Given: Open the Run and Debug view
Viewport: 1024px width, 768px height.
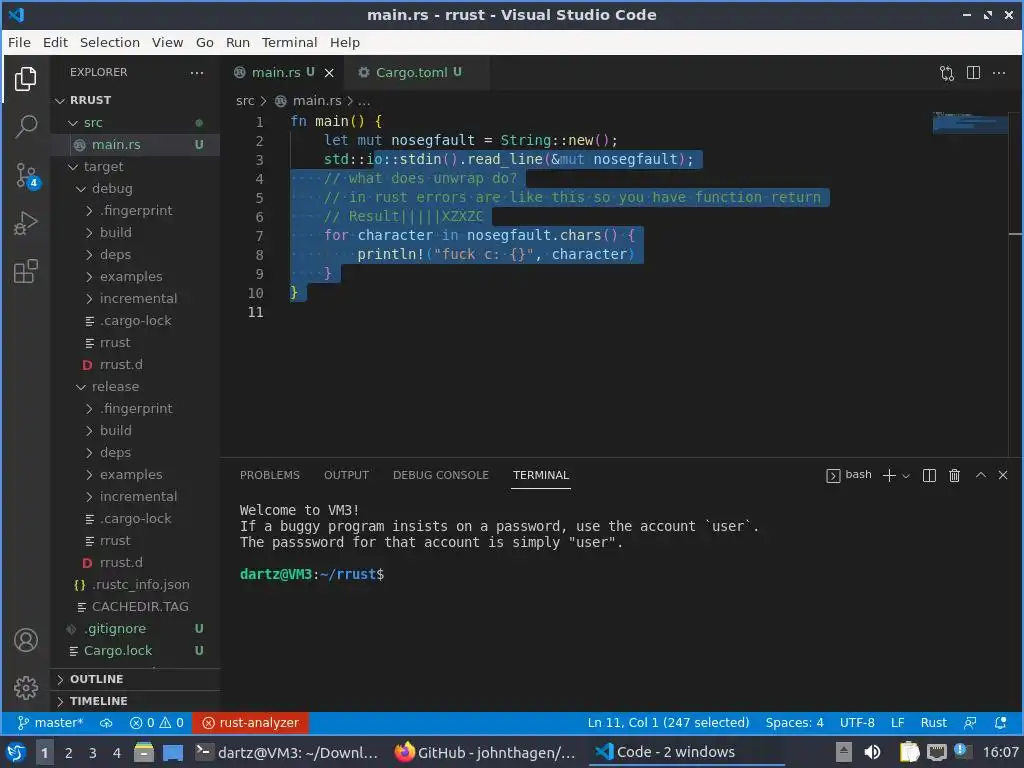Looking at the screenshot, I should (25, 223).
